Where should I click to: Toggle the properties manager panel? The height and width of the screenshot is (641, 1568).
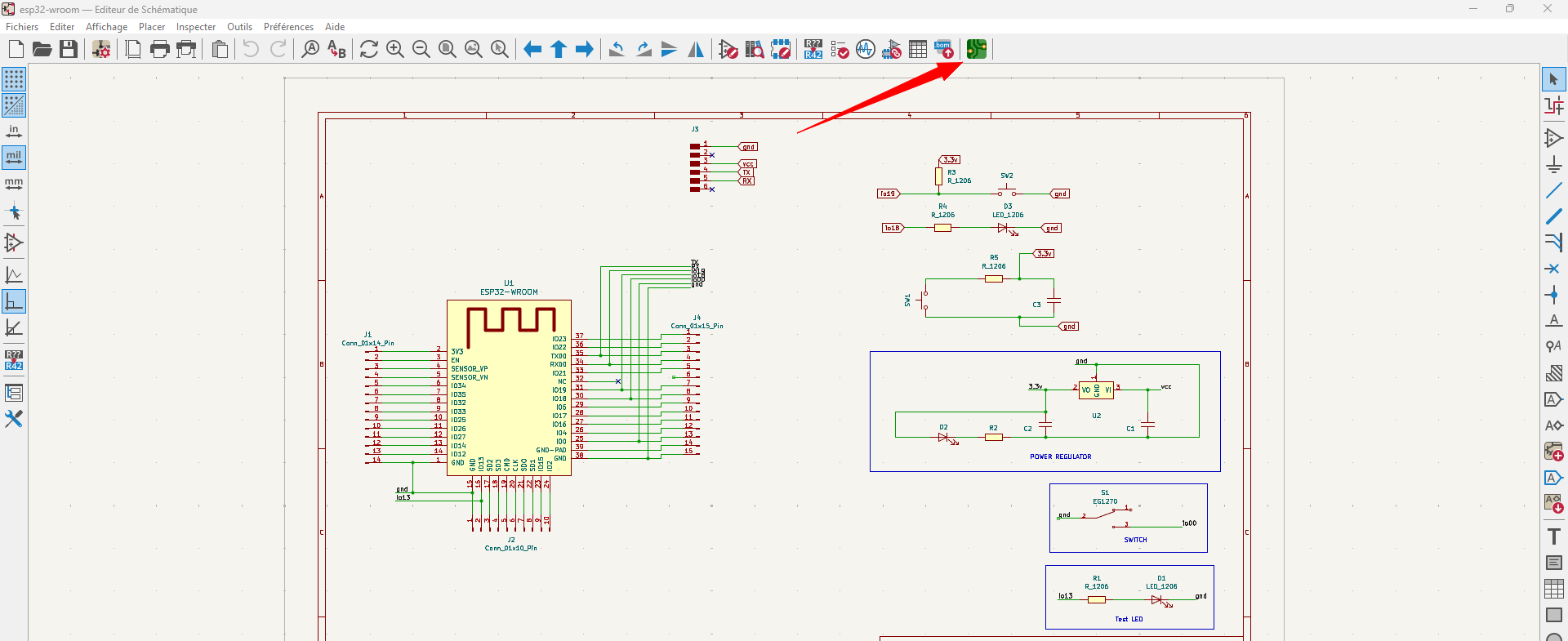14,419
